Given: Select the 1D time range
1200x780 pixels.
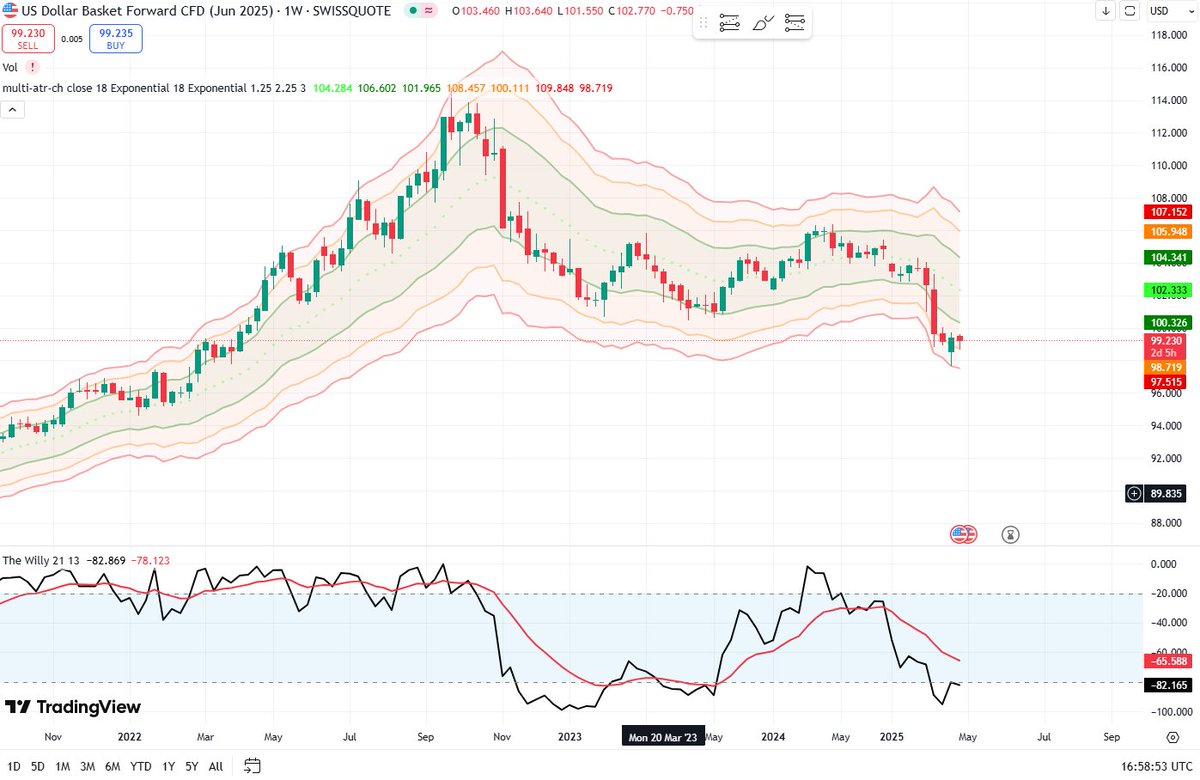Looking at the screenshot, I should click(x=12, y=767).
